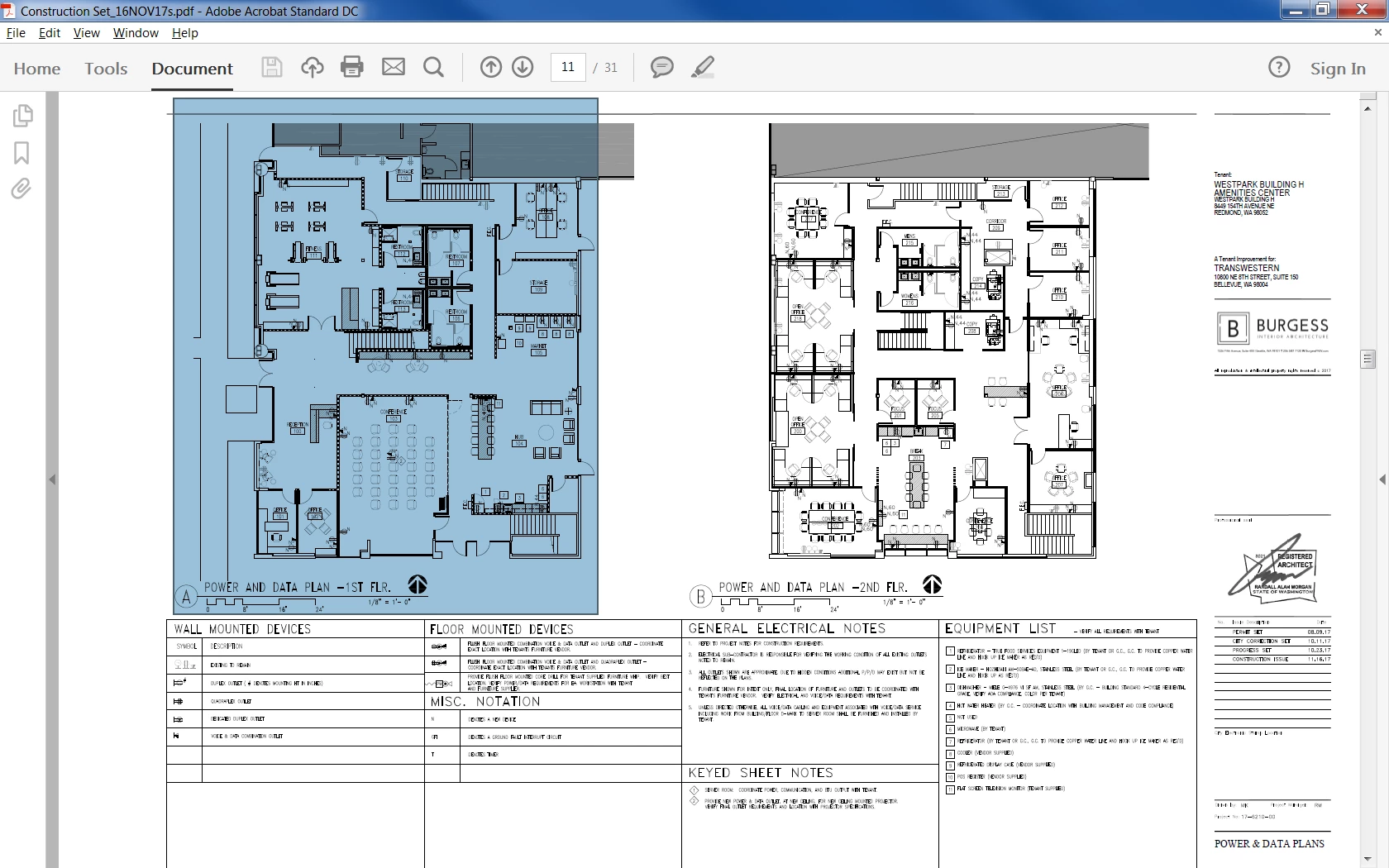Expand the left navigation pane arrow
The image size is (1389, 868).
click(52, 479)
